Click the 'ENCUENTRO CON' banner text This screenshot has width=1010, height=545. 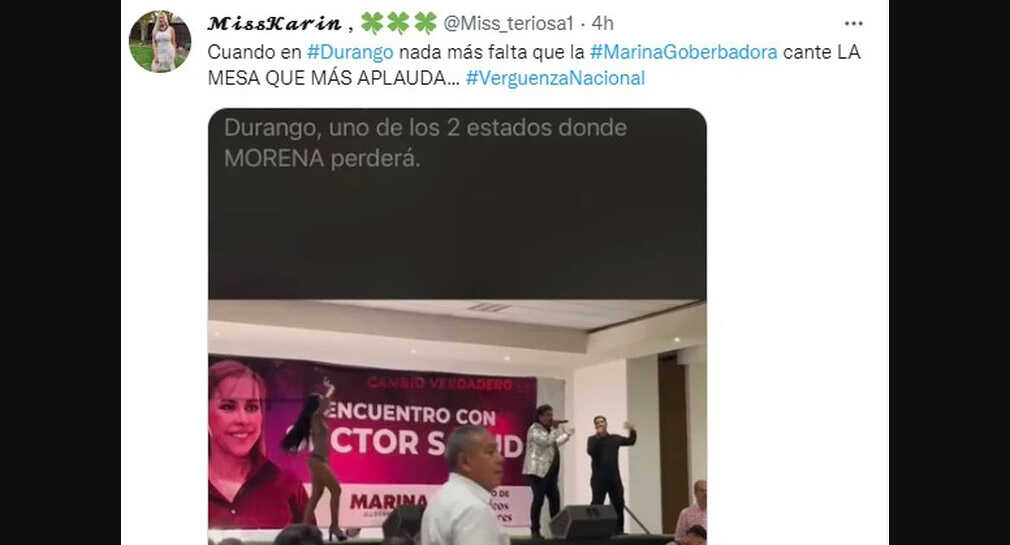click(x=411, y=413)
